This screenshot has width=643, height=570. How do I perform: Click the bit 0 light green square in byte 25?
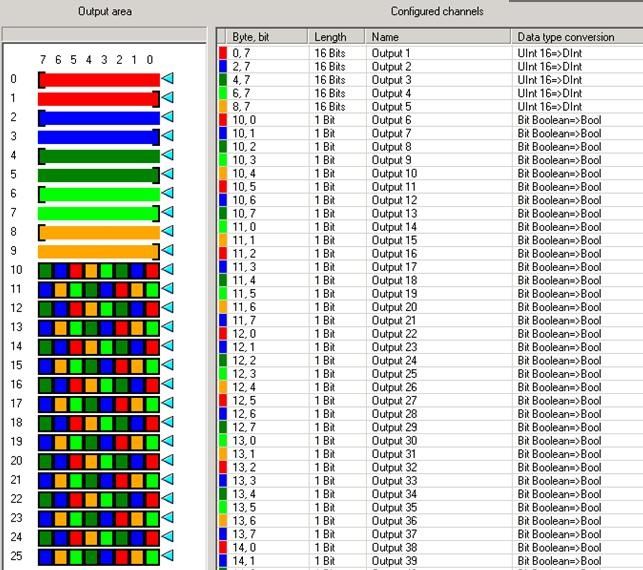(152, 557)
